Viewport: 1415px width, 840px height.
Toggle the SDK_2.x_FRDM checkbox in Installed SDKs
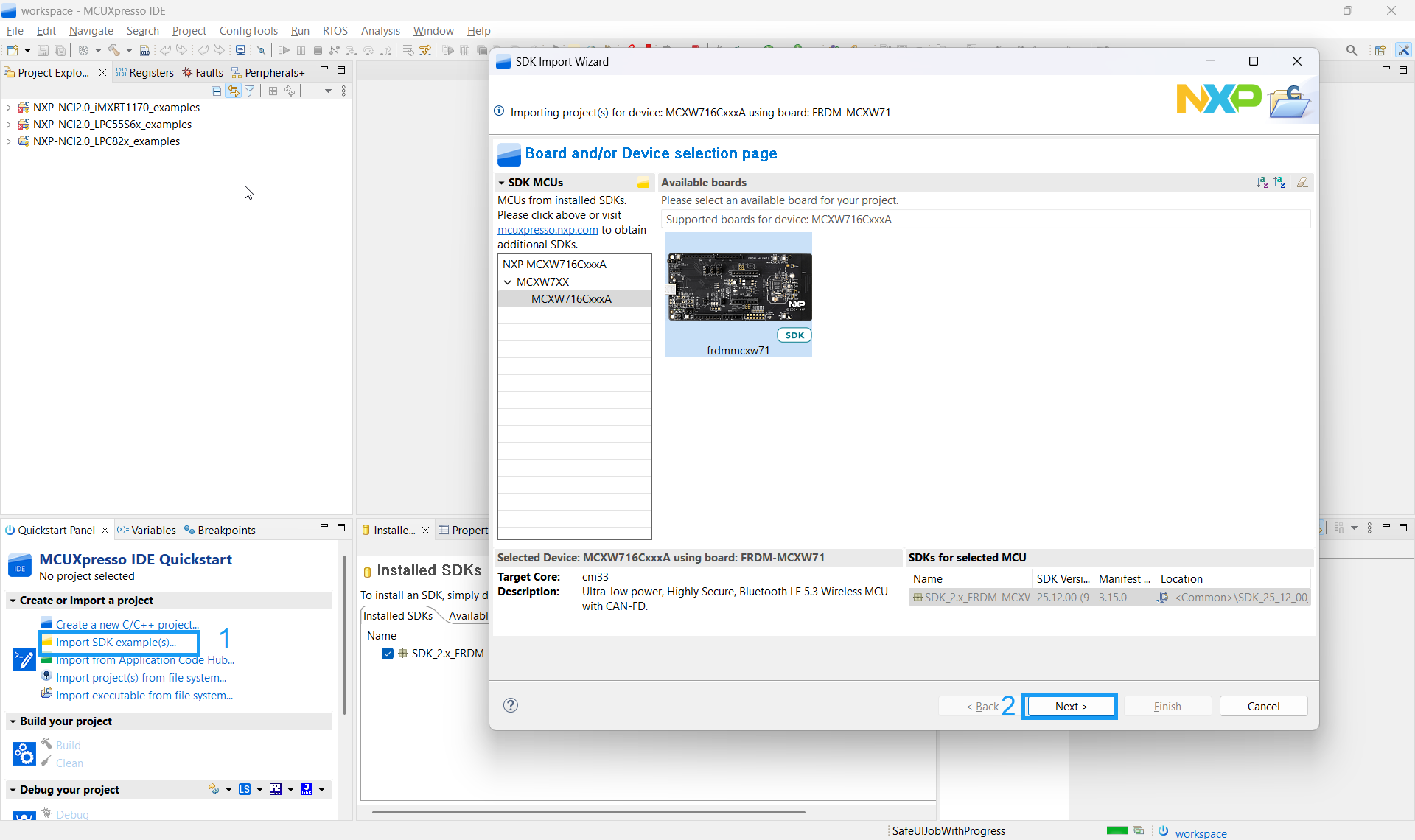[388, 654]
